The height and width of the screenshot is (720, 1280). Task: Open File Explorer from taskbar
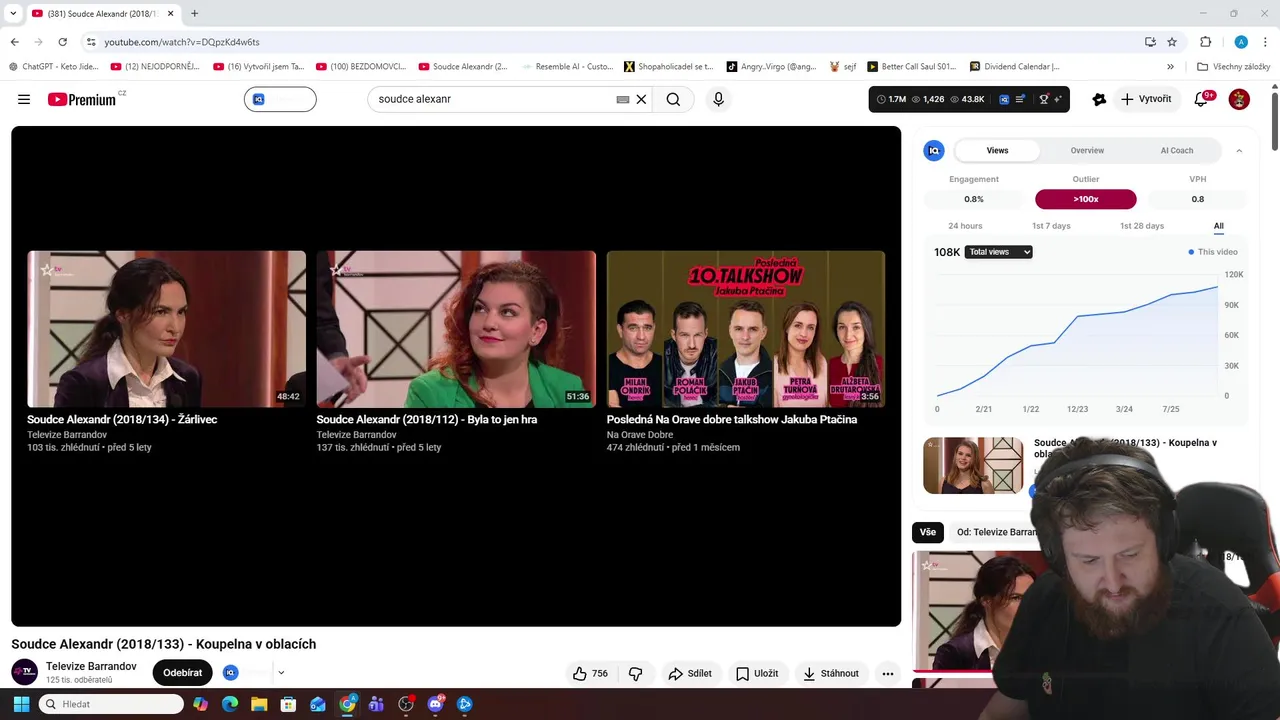click(x=259, y=704)
